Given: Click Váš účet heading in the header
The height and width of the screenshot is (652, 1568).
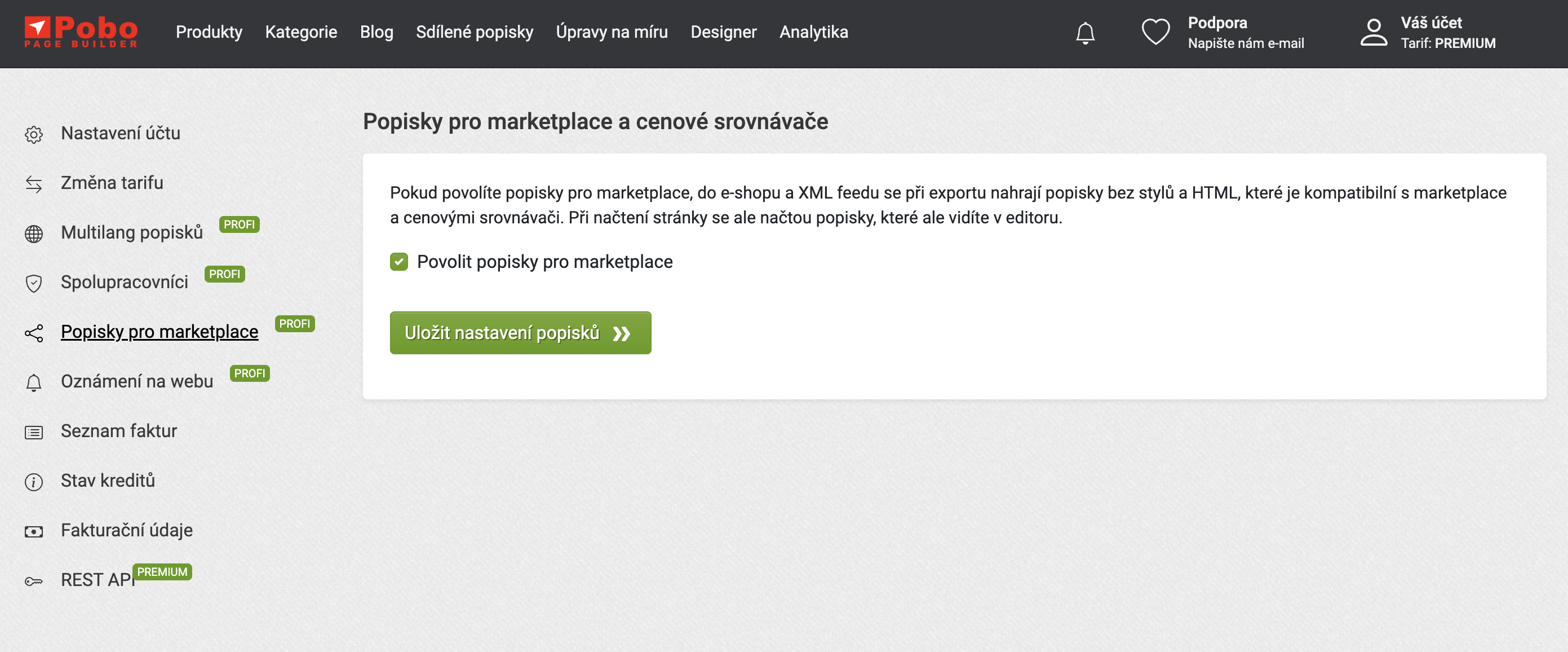Looking at the screenshot, I should [x=1431, y=23].
